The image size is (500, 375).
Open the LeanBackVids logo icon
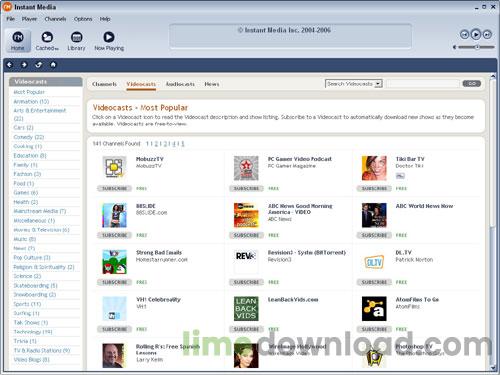click(x=246, y=309)
